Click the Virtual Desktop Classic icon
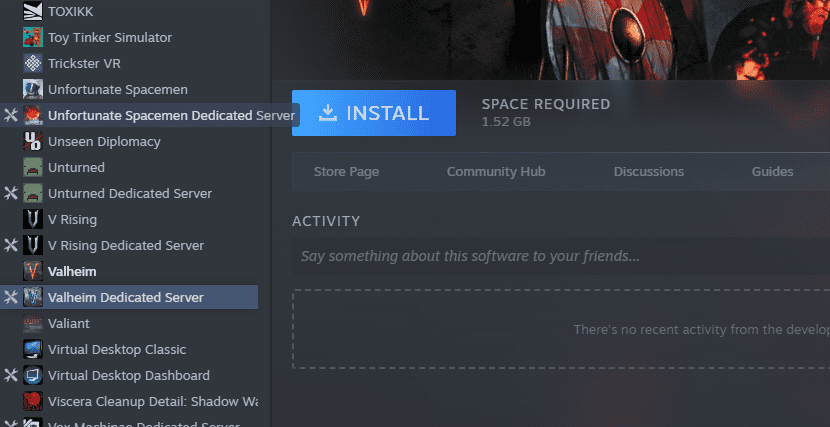830x427 pixels. click(32, 350)
